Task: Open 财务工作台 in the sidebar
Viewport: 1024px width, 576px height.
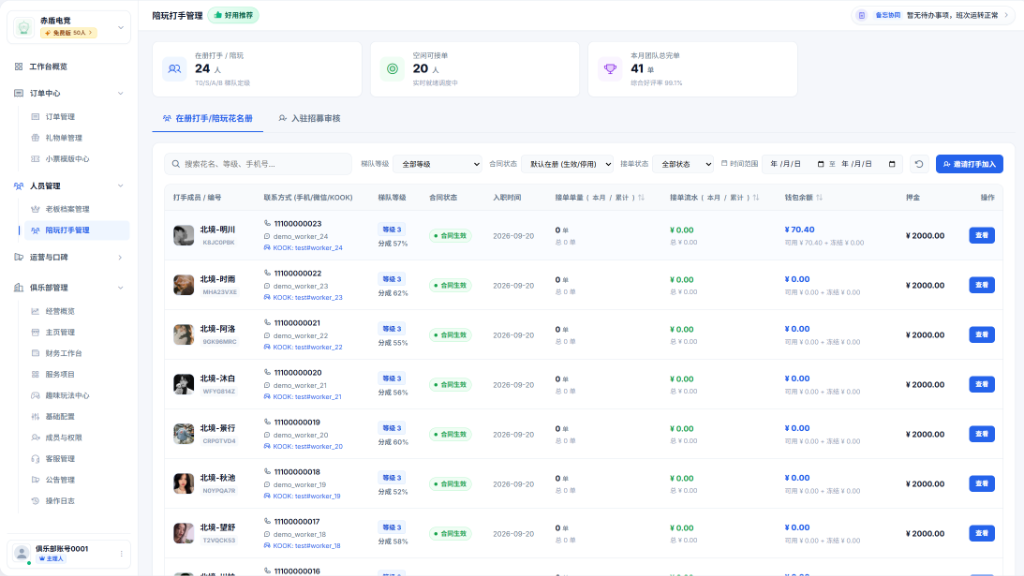Action: pyautogui.click(x=64, y=353)
